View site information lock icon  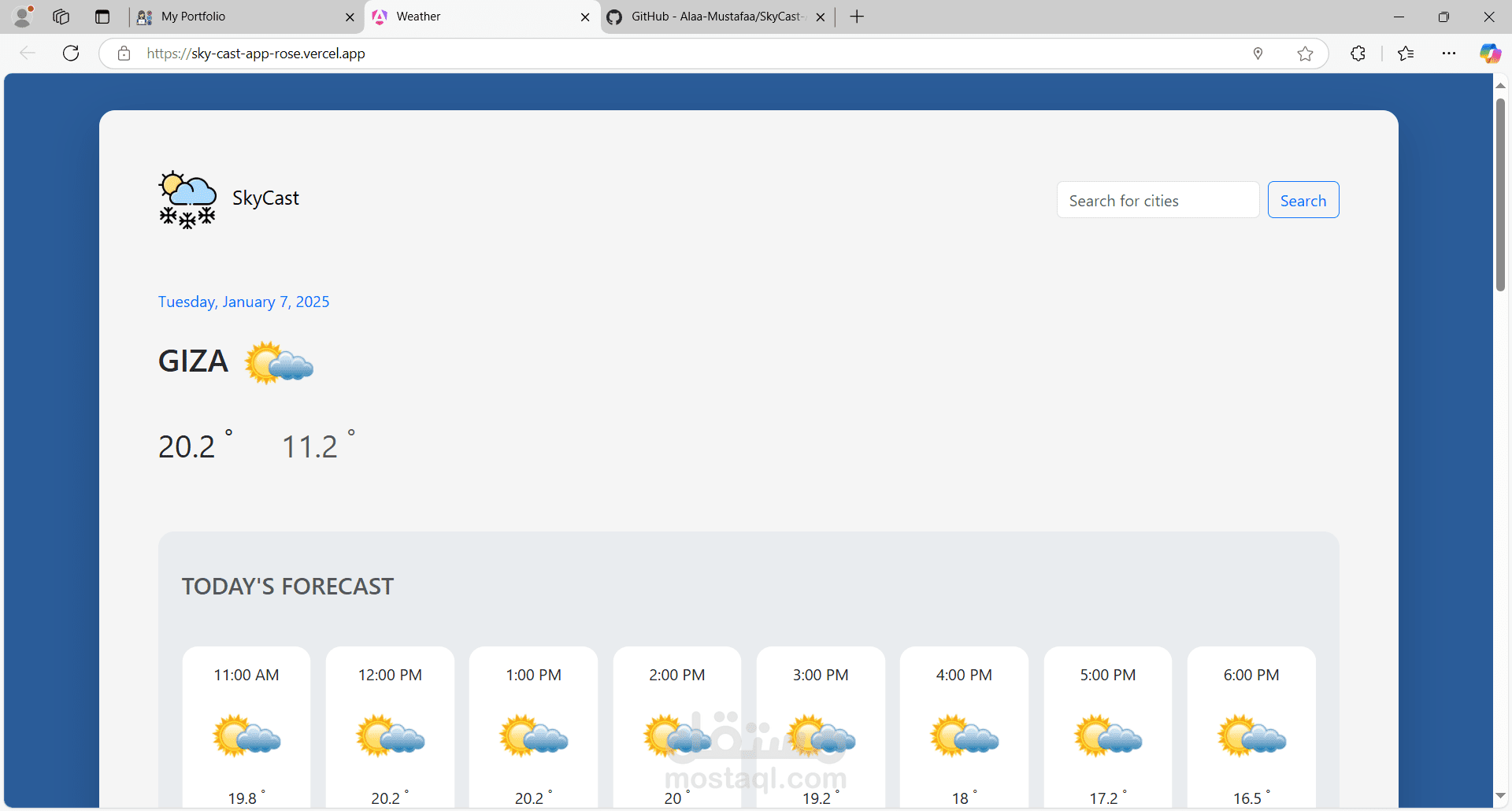pos(124,54)
